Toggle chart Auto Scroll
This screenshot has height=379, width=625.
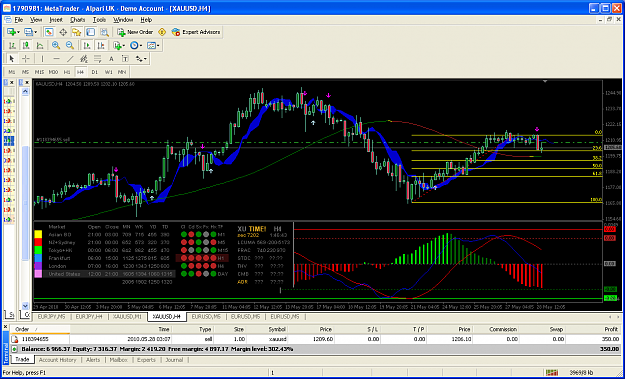[x=87, y=45]
